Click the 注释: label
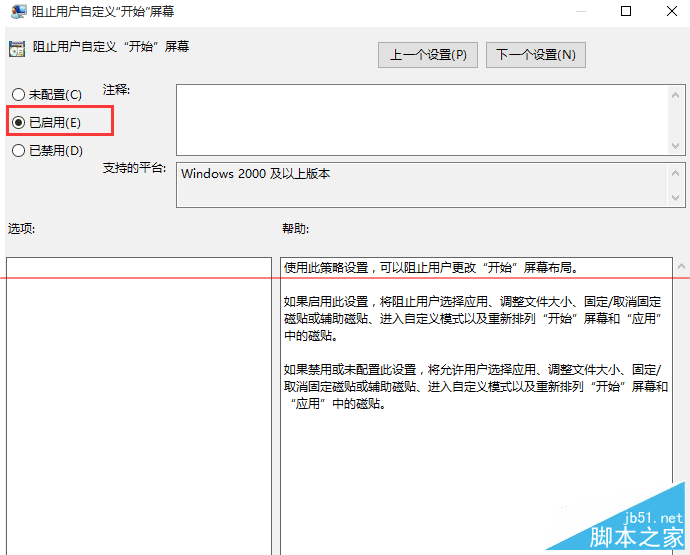The width and height of the screenshot is (690, 555). pos(117,90)
